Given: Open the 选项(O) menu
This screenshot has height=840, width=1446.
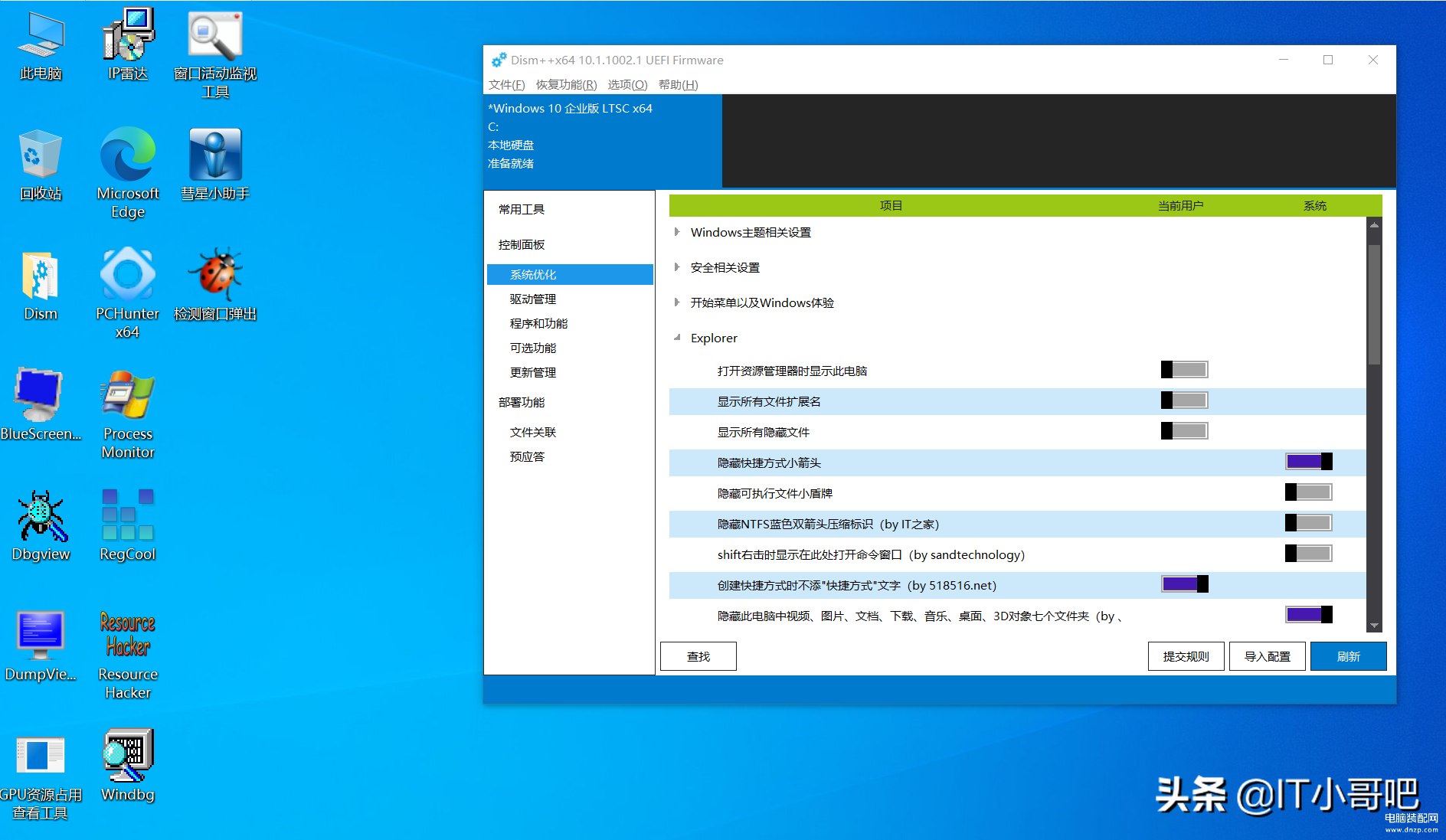Looking at the screenshot, I should pyautogui.click(x=627, y=85).
